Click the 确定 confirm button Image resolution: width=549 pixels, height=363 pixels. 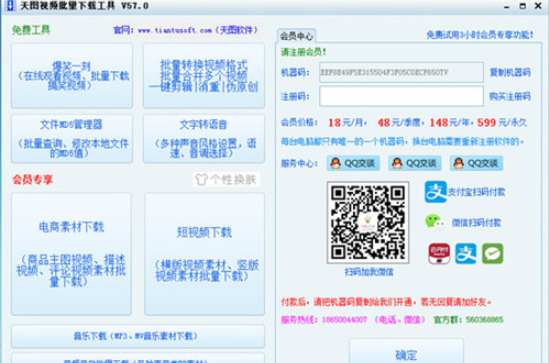tap(406, 352)
